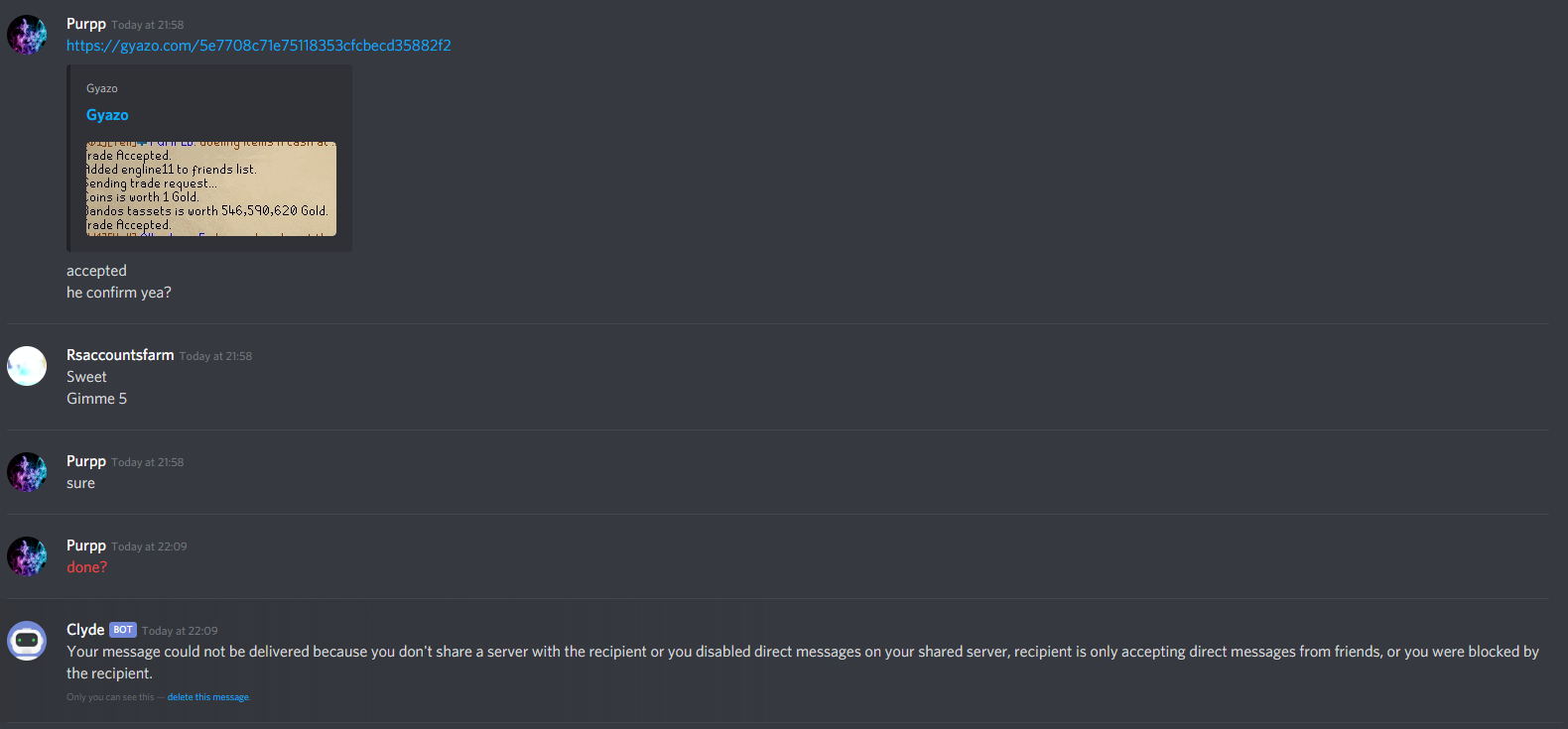Click the Rsaccountsfarm username
This screenshot has height=729, width=1568.
click(x=120, y=355)
